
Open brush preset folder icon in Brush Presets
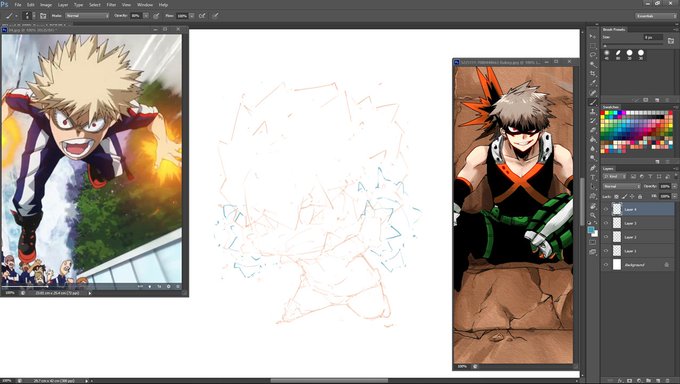pos(671,40)
